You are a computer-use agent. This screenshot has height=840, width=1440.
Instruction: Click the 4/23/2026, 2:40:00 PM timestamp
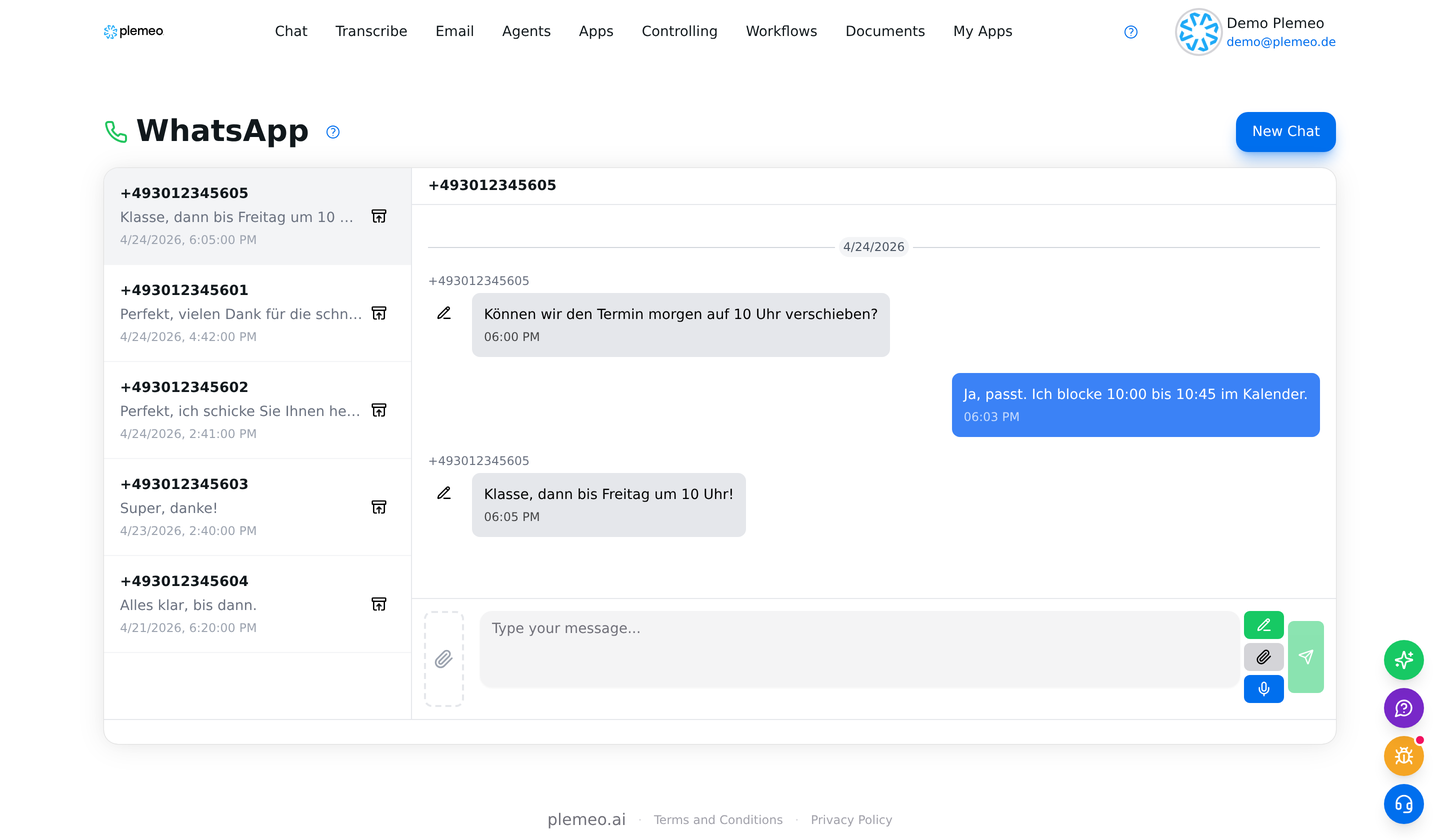(x=188, y=531)
